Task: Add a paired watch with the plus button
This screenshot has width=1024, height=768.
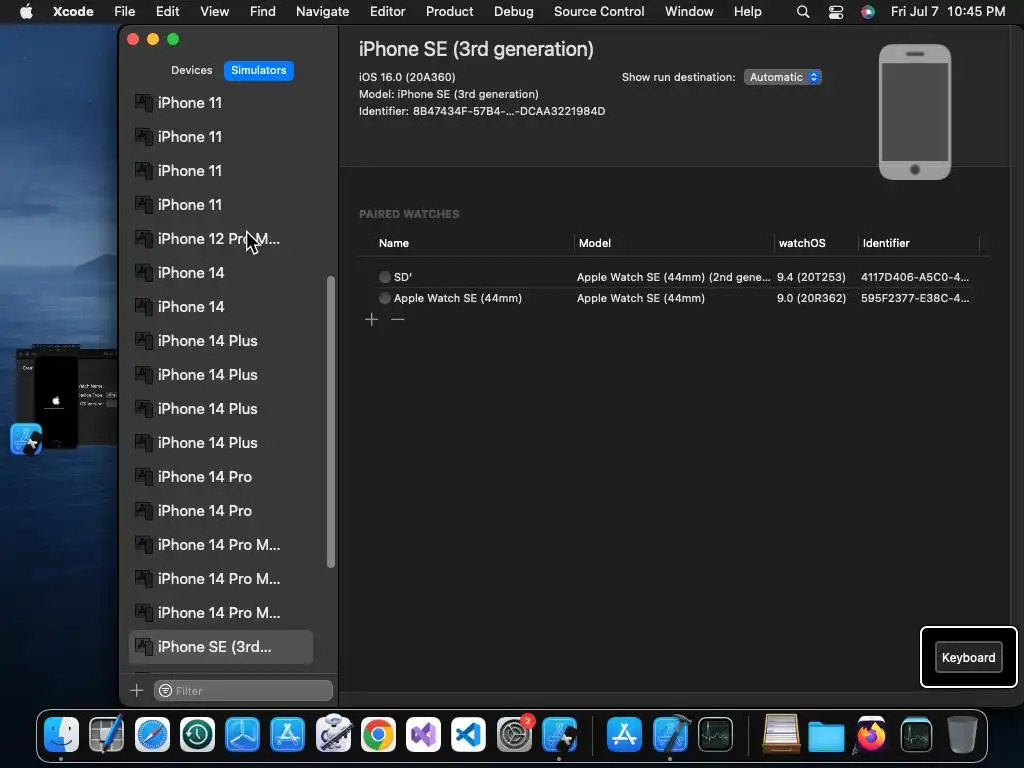Action: pos(372,319)
